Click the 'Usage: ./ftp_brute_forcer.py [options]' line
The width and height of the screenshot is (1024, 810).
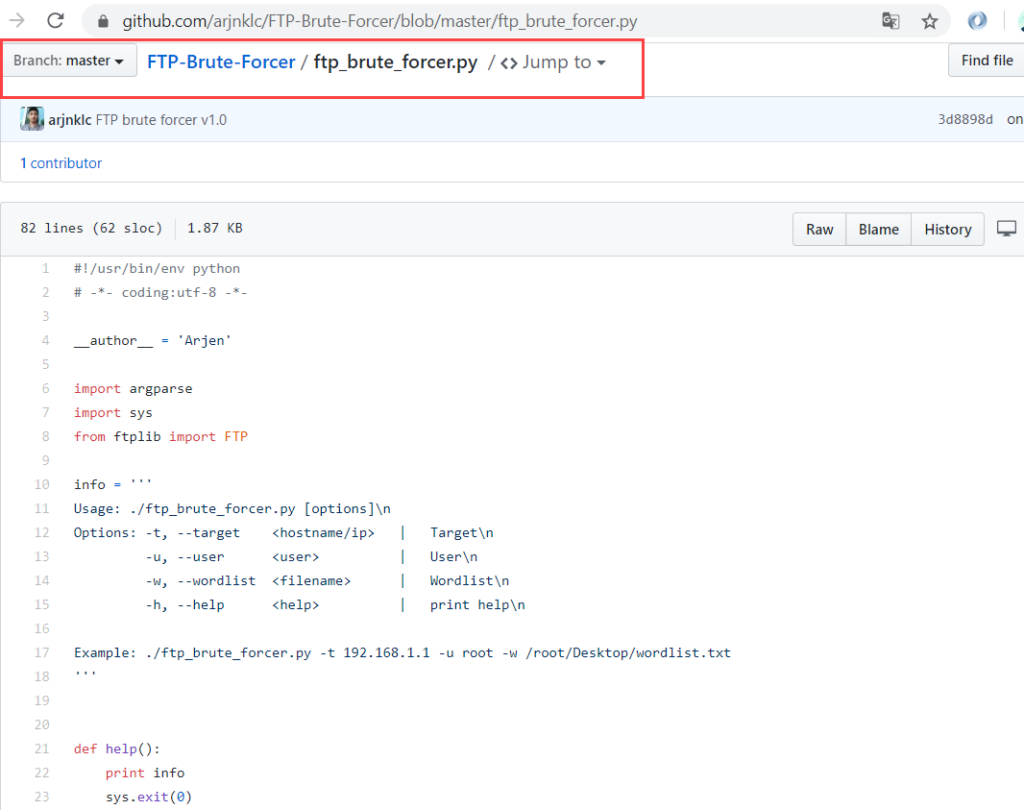coord(232,509)
